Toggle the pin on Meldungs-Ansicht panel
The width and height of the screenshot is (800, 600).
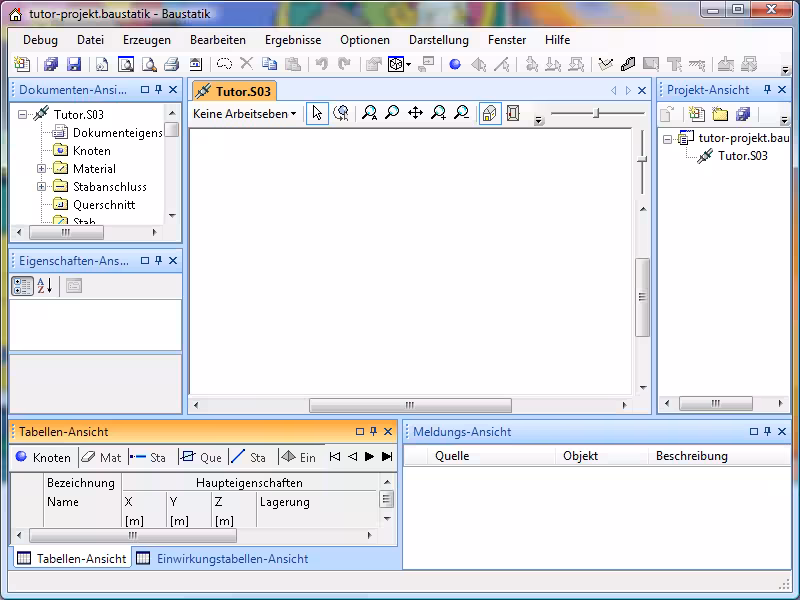point(768,432)
